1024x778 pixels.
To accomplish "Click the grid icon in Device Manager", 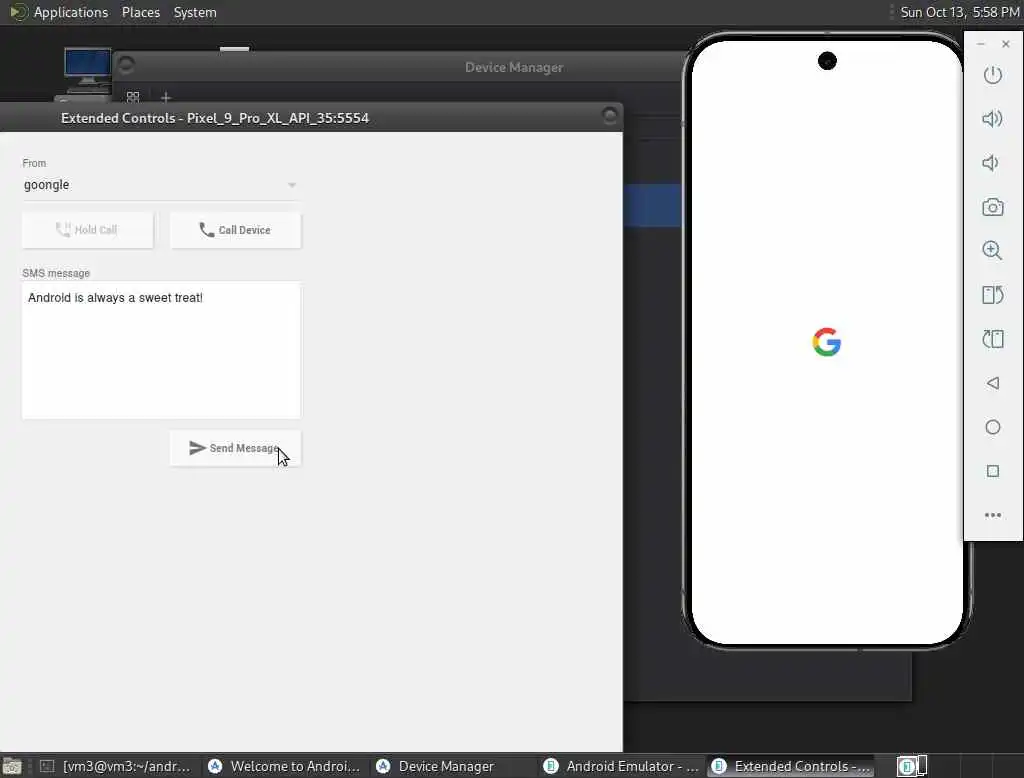I will pyautogui.click(x=133, y=97).
